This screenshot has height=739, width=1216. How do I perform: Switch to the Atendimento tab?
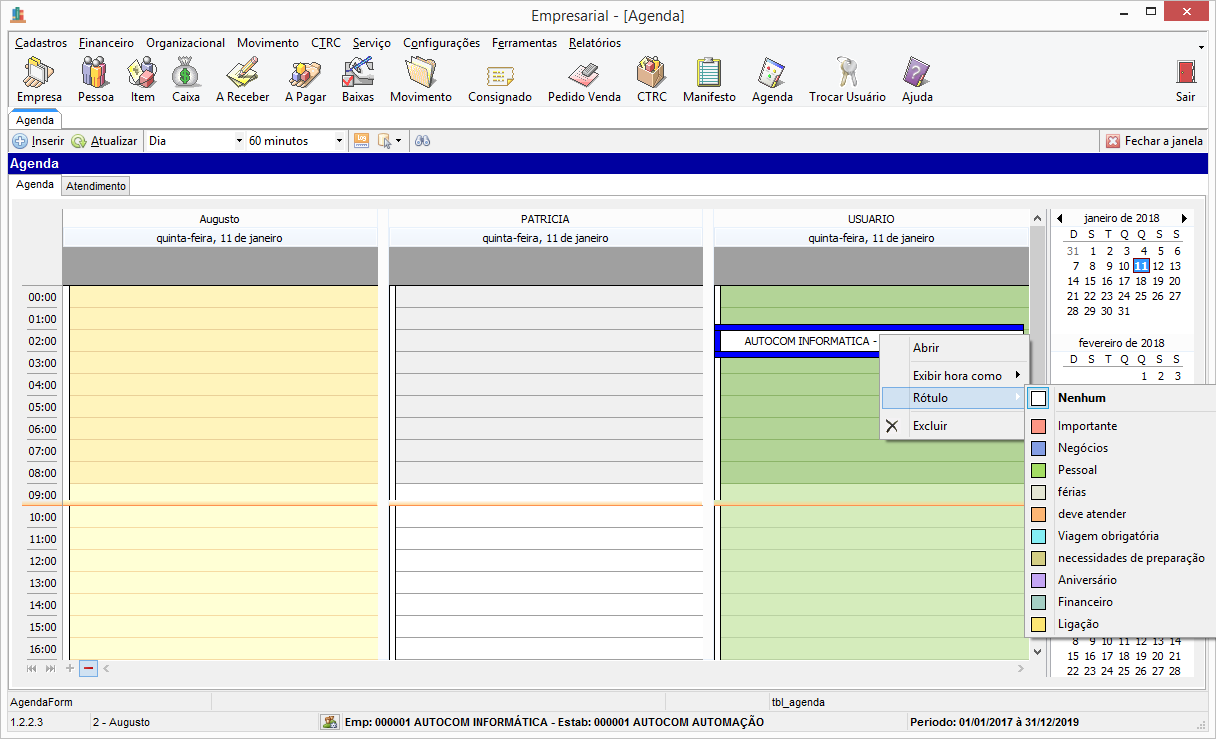coord(96,186)
